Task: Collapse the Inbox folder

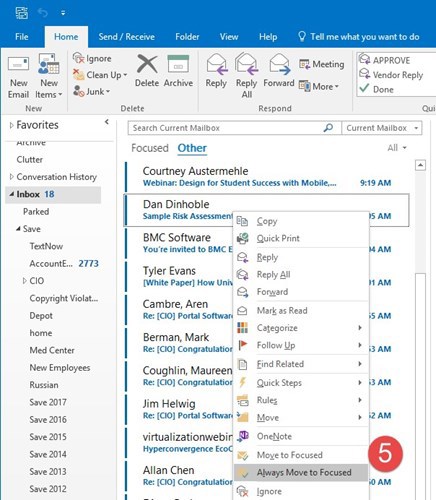Action: pos(11,194)
